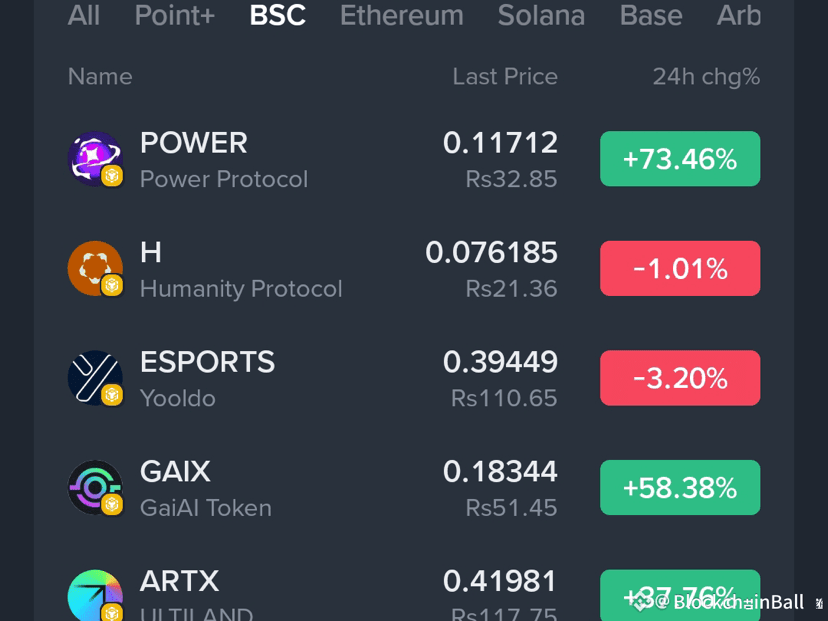Click BSC chain badge on ESPORTS logo
The height and width of the screenshot is (621, 828).
pyautogui.click(x=112, y=395)
